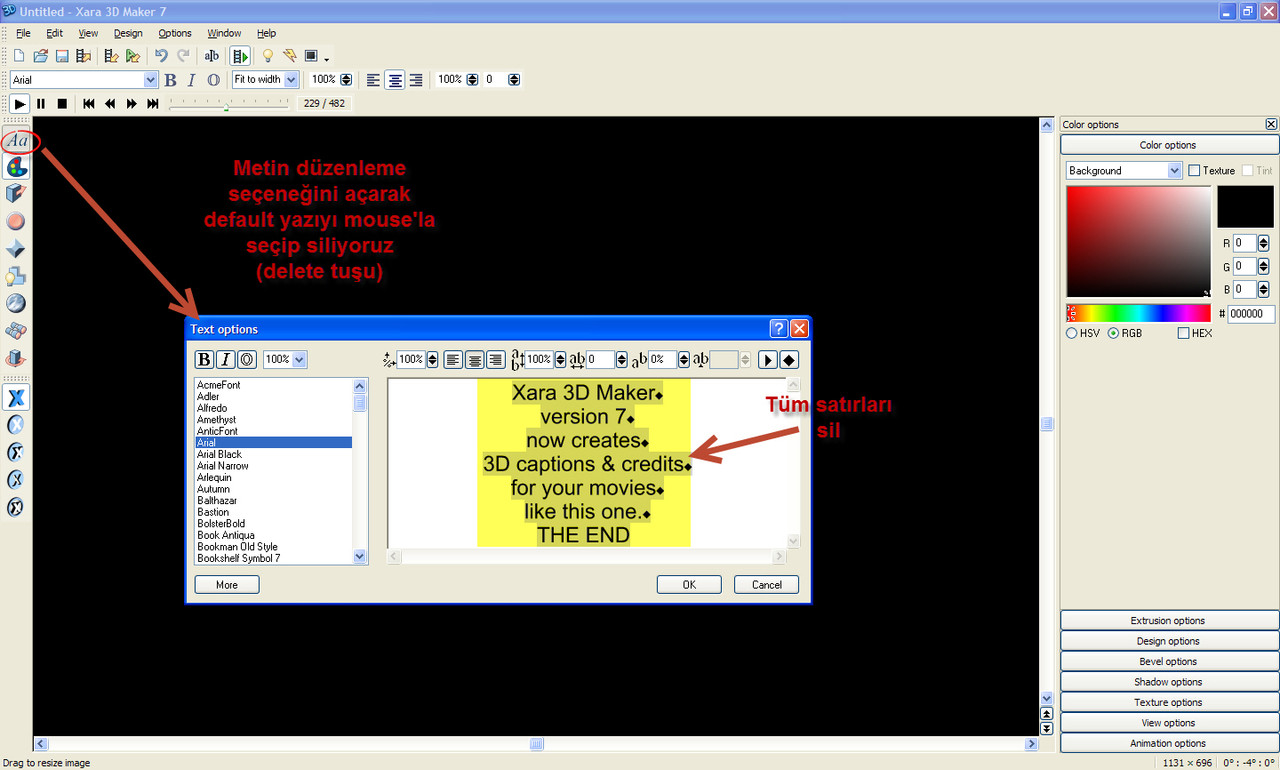Click the New document icon
This screenshot has width=1280, height=770.
[19, 56]
